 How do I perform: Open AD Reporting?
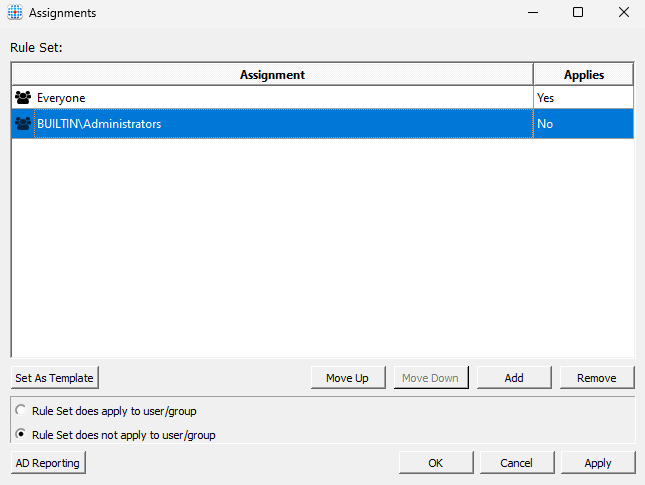[x=48, y=463]
